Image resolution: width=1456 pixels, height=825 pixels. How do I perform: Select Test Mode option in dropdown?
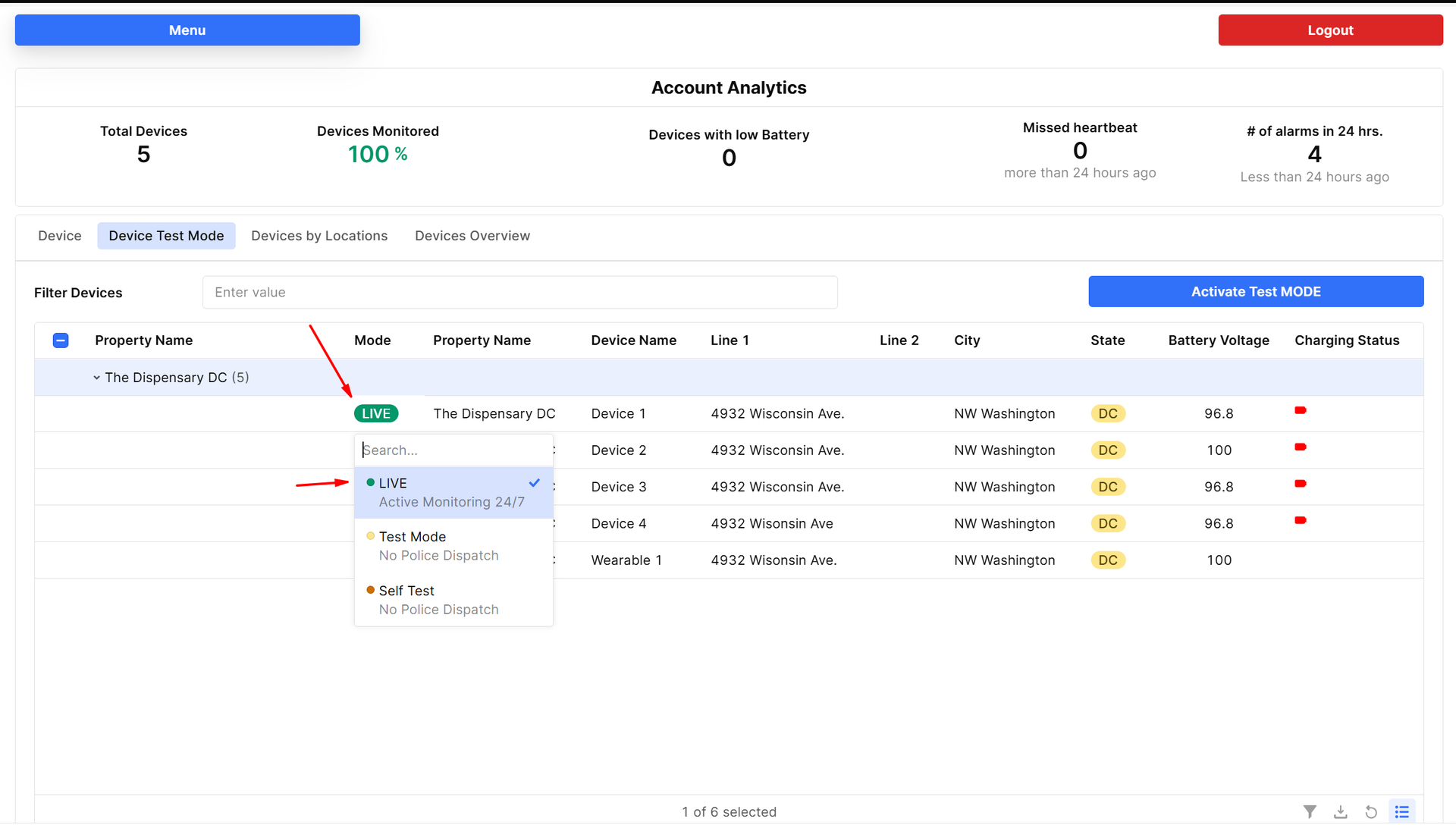[438, 546]
